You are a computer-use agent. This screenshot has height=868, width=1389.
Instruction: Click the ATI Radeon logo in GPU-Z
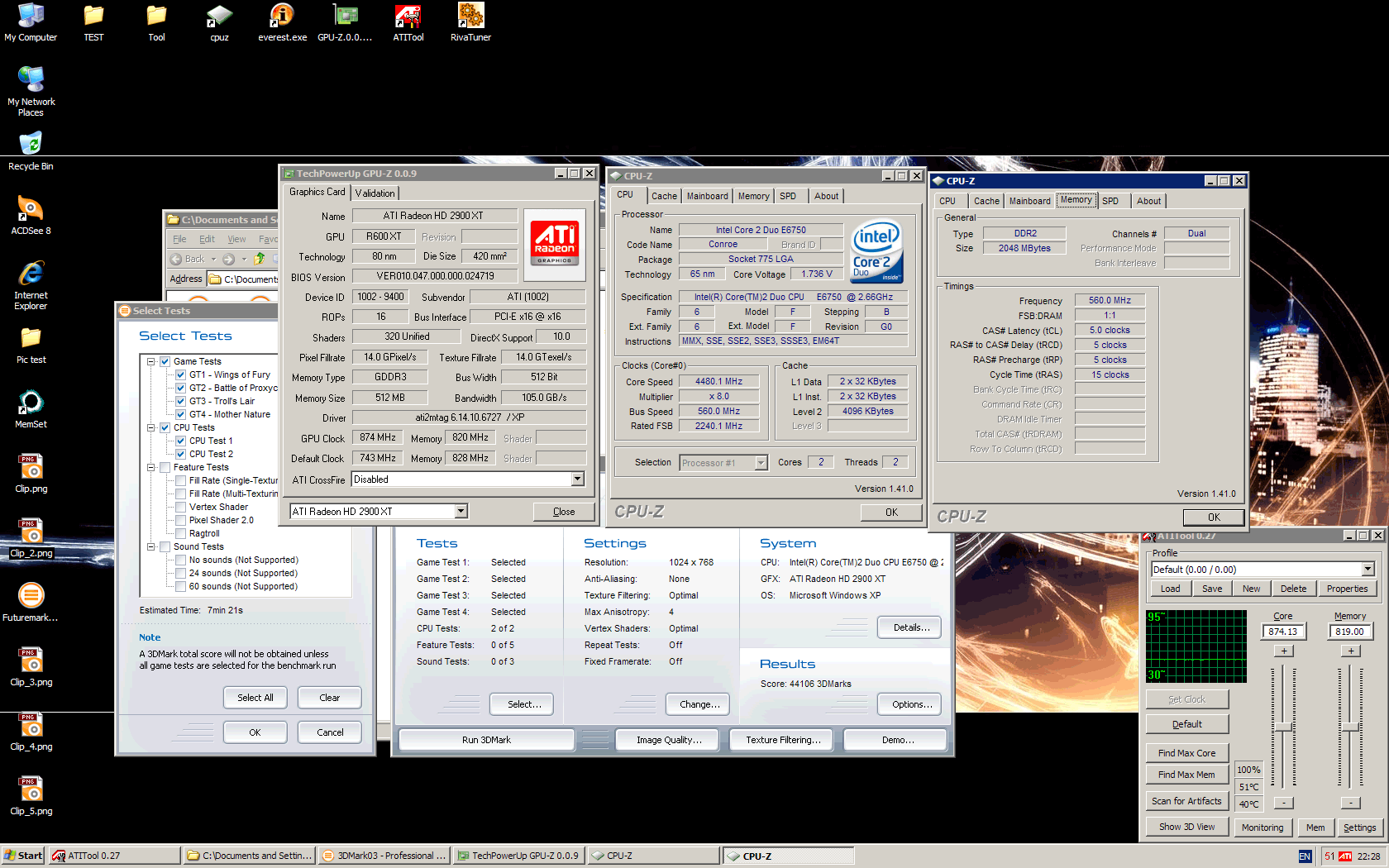pos(555,243)
